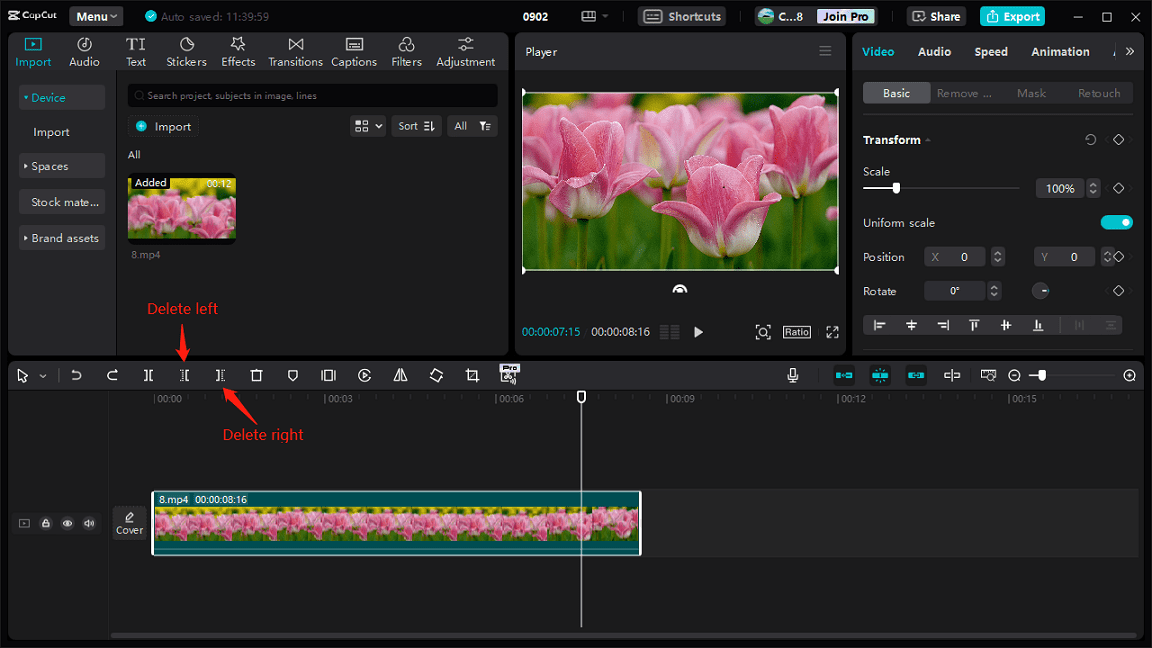Toggle the timeline preview mode icon

(988, 375)
